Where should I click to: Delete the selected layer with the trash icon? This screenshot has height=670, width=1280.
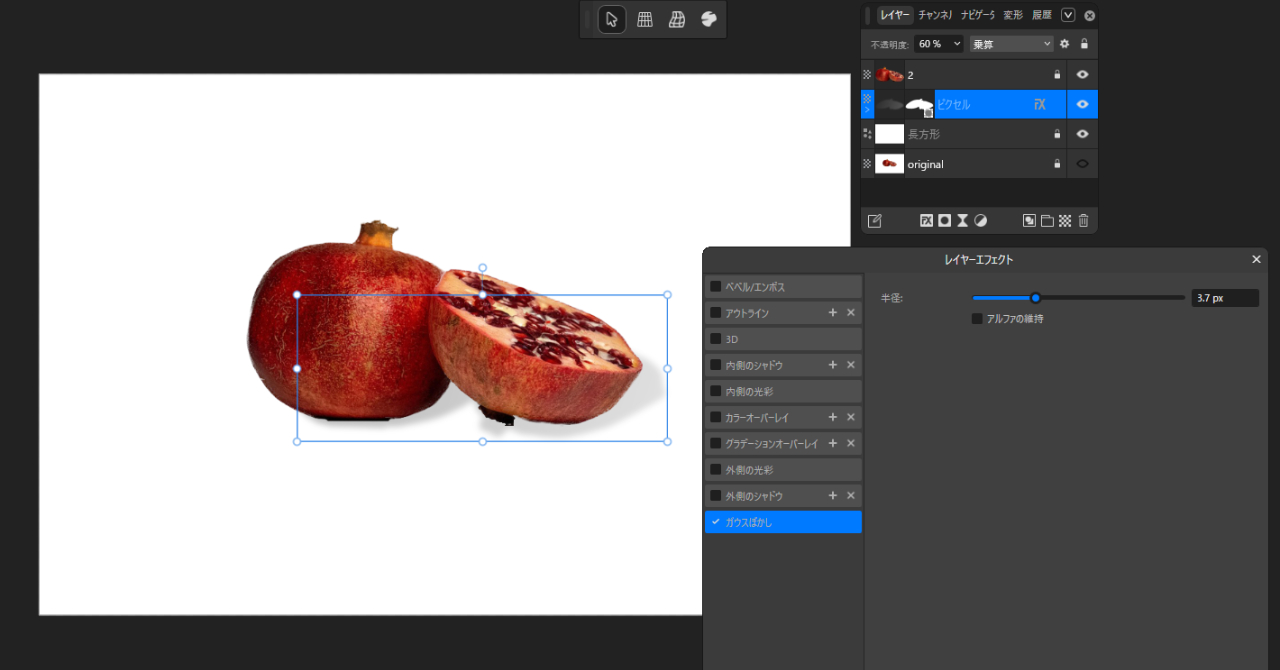[x=1083, y=221]
